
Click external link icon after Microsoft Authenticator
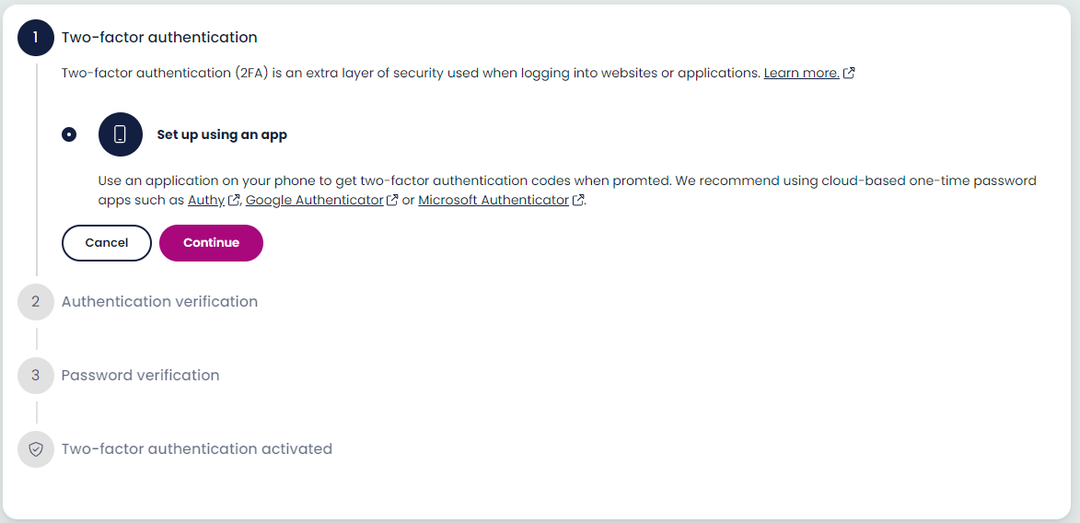click(578, 200)
